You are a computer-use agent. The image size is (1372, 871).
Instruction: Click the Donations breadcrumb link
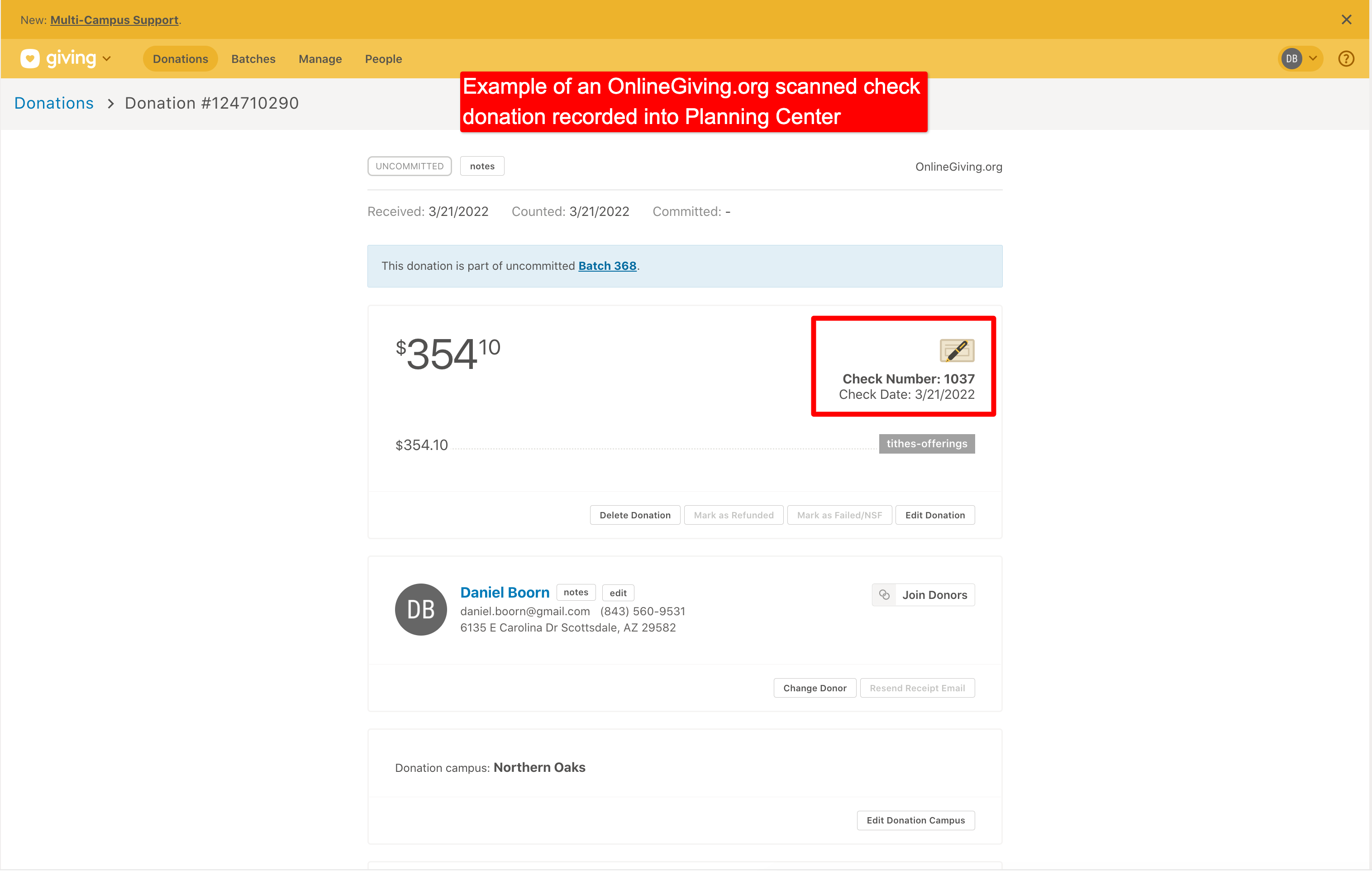(x=53, y=103)
